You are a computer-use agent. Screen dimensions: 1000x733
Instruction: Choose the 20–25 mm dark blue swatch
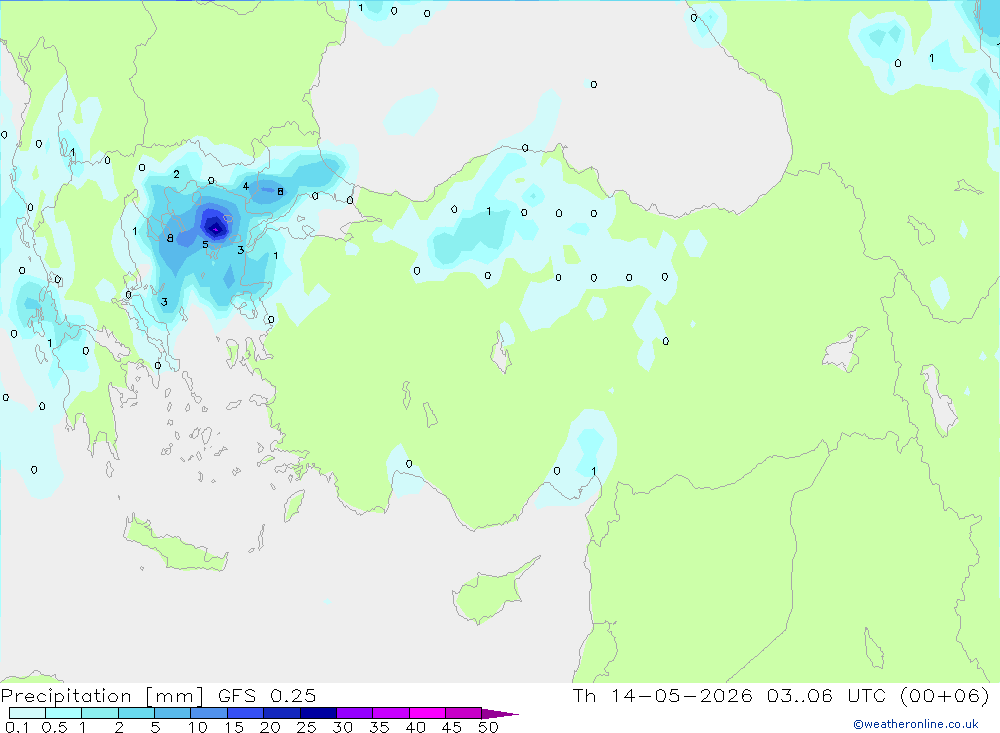coord(282,713)
